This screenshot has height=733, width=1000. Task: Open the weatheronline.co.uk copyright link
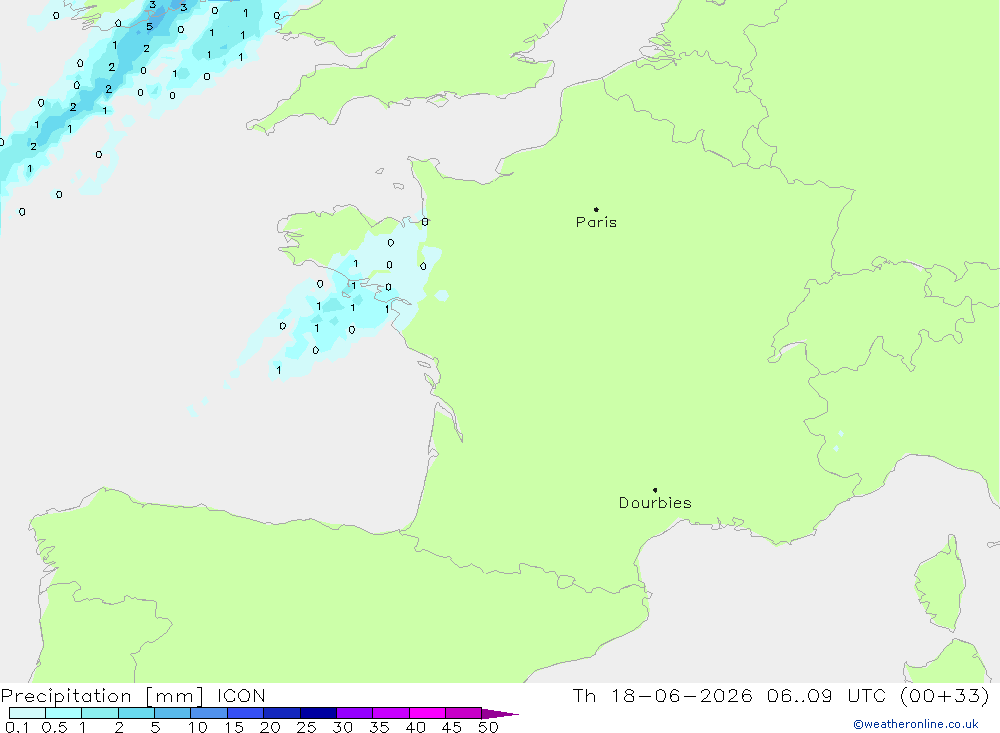tap(916, 724)
